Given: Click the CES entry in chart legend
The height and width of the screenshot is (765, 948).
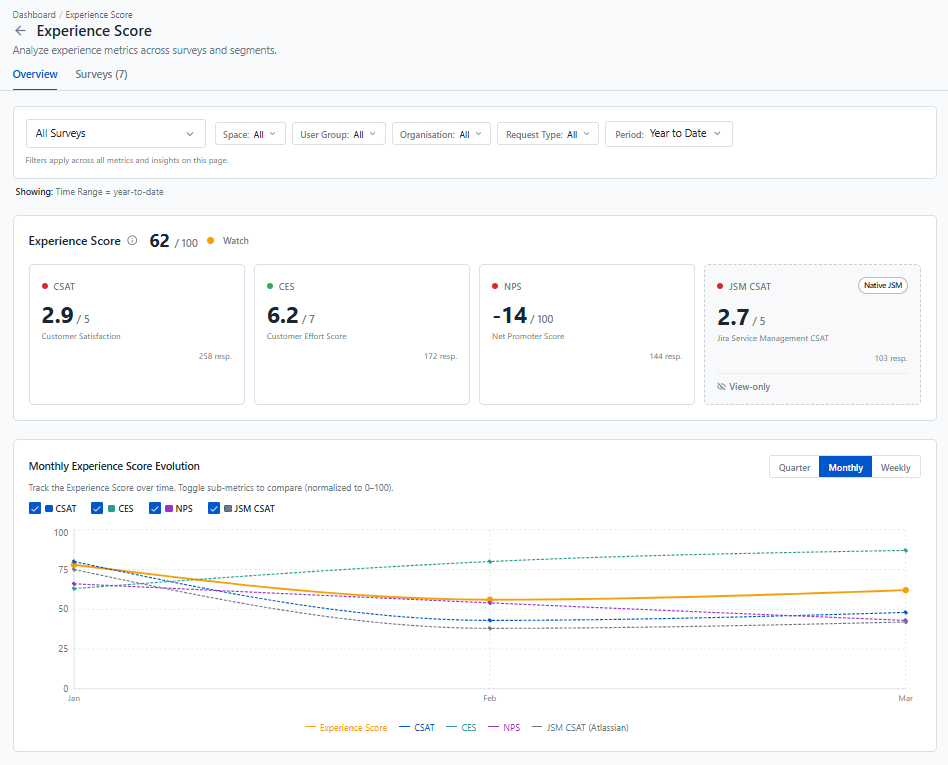Looking at the screenshot, I should click(x=461, y=728).
